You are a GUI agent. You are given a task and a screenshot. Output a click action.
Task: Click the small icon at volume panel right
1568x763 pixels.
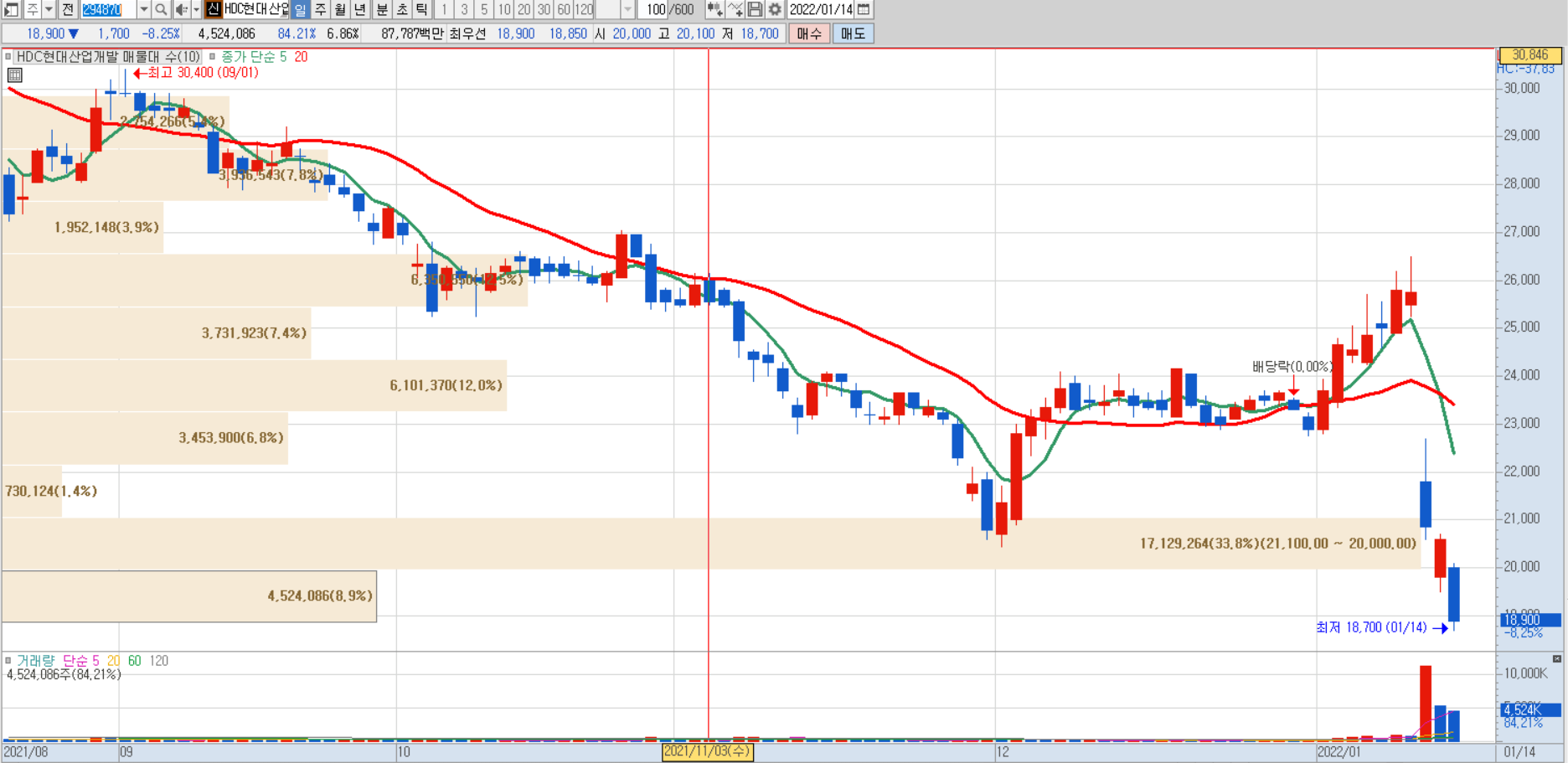(1557, 659)
